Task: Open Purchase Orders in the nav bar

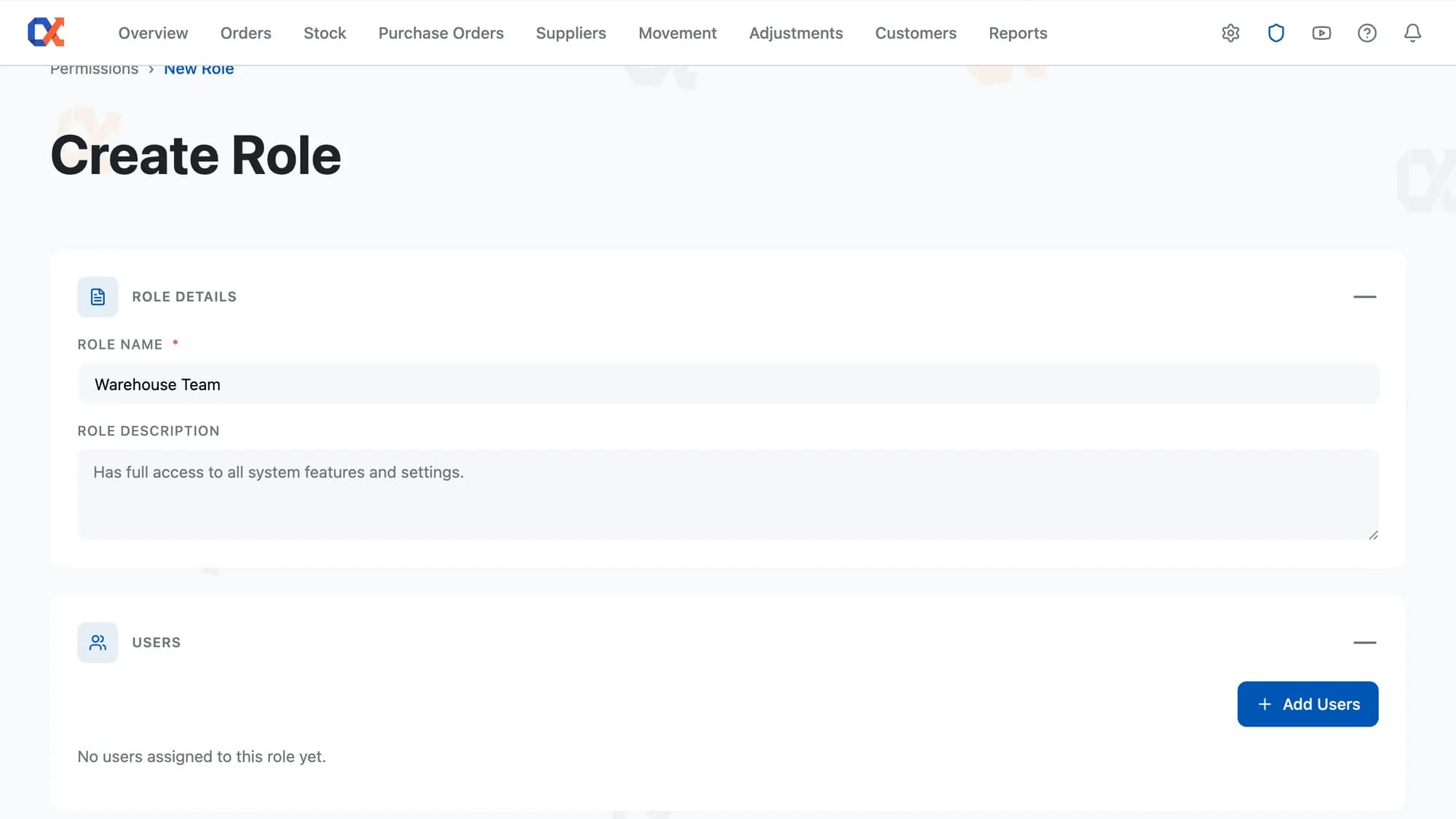Action: (440, 33)
